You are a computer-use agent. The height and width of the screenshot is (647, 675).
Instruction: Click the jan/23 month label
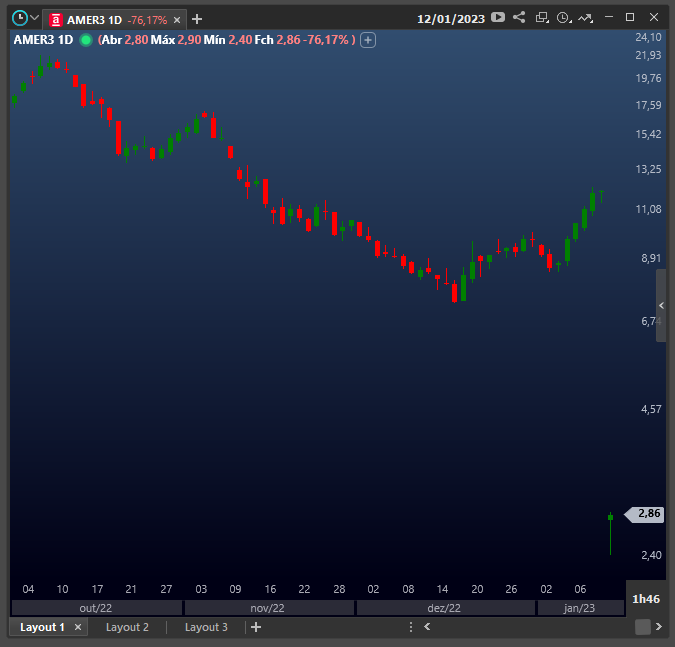pos(580,608)
